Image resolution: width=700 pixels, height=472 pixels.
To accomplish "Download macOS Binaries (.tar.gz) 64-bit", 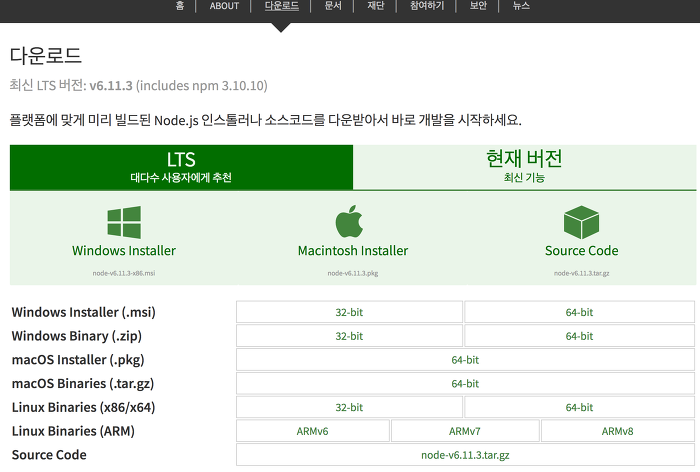I will click(465, 383).
